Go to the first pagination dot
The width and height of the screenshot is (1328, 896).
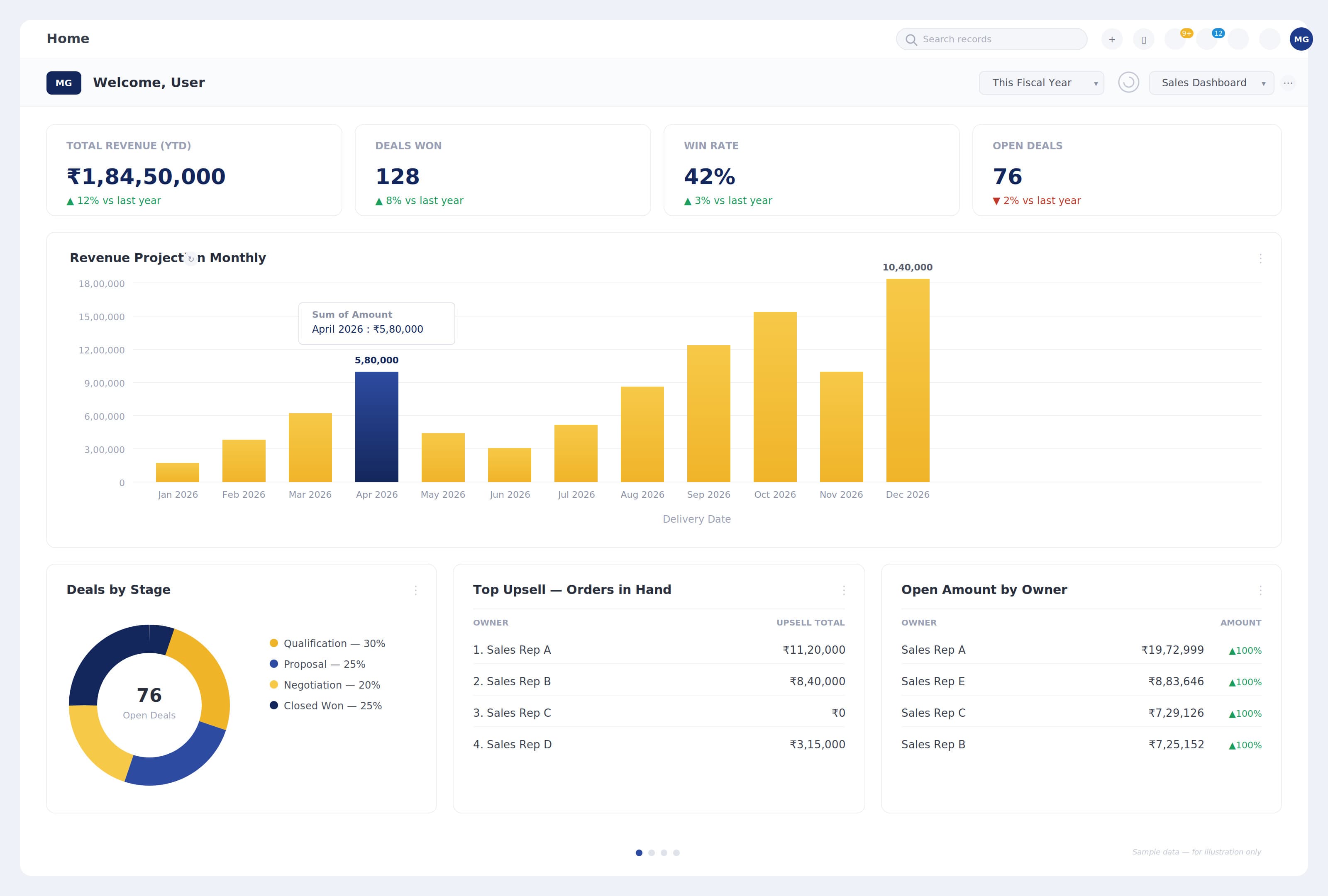[x=639, y=852]
